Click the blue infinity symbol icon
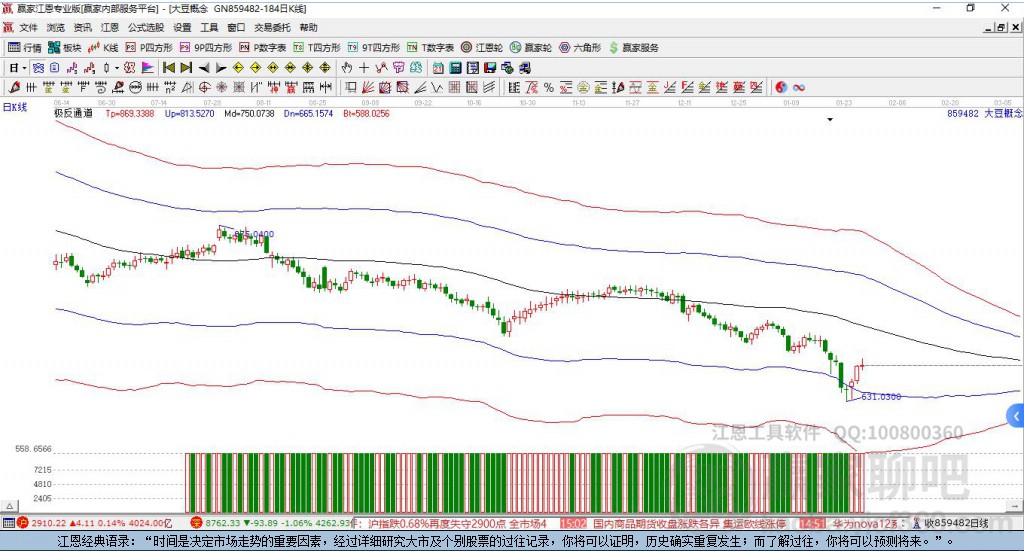 (799, 87)
